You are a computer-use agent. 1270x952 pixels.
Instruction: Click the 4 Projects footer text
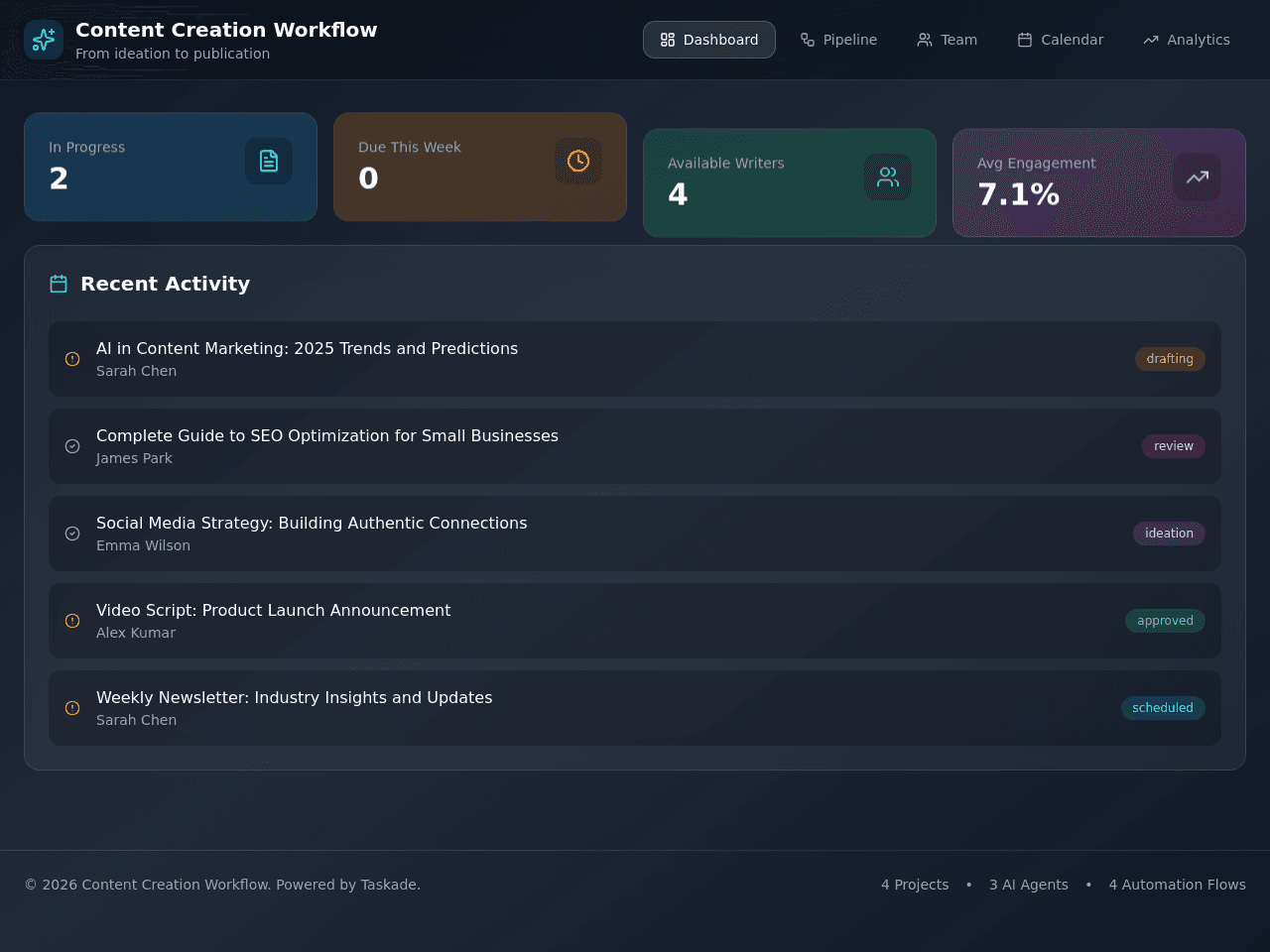[915, 885]
